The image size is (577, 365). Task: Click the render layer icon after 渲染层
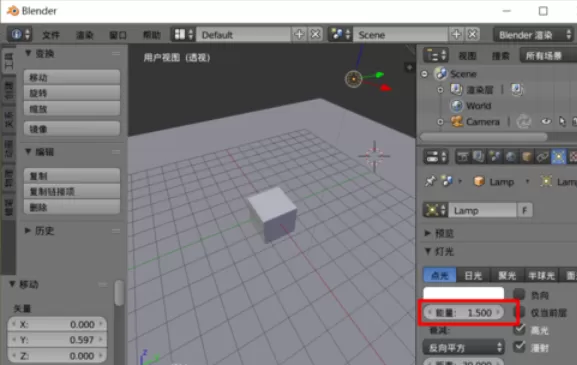tap(517, 89)
